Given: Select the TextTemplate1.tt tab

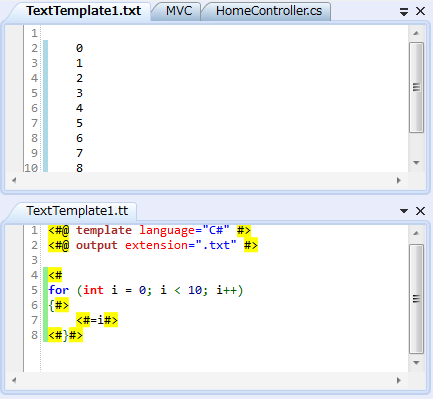Looking at the screenshot, I should coord(77,211).
